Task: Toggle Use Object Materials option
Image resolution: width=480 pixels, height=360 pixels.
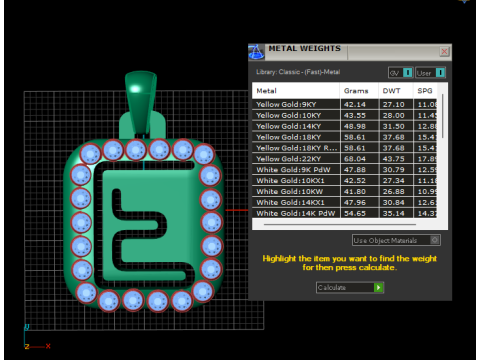Action: (x=396, y=240)
